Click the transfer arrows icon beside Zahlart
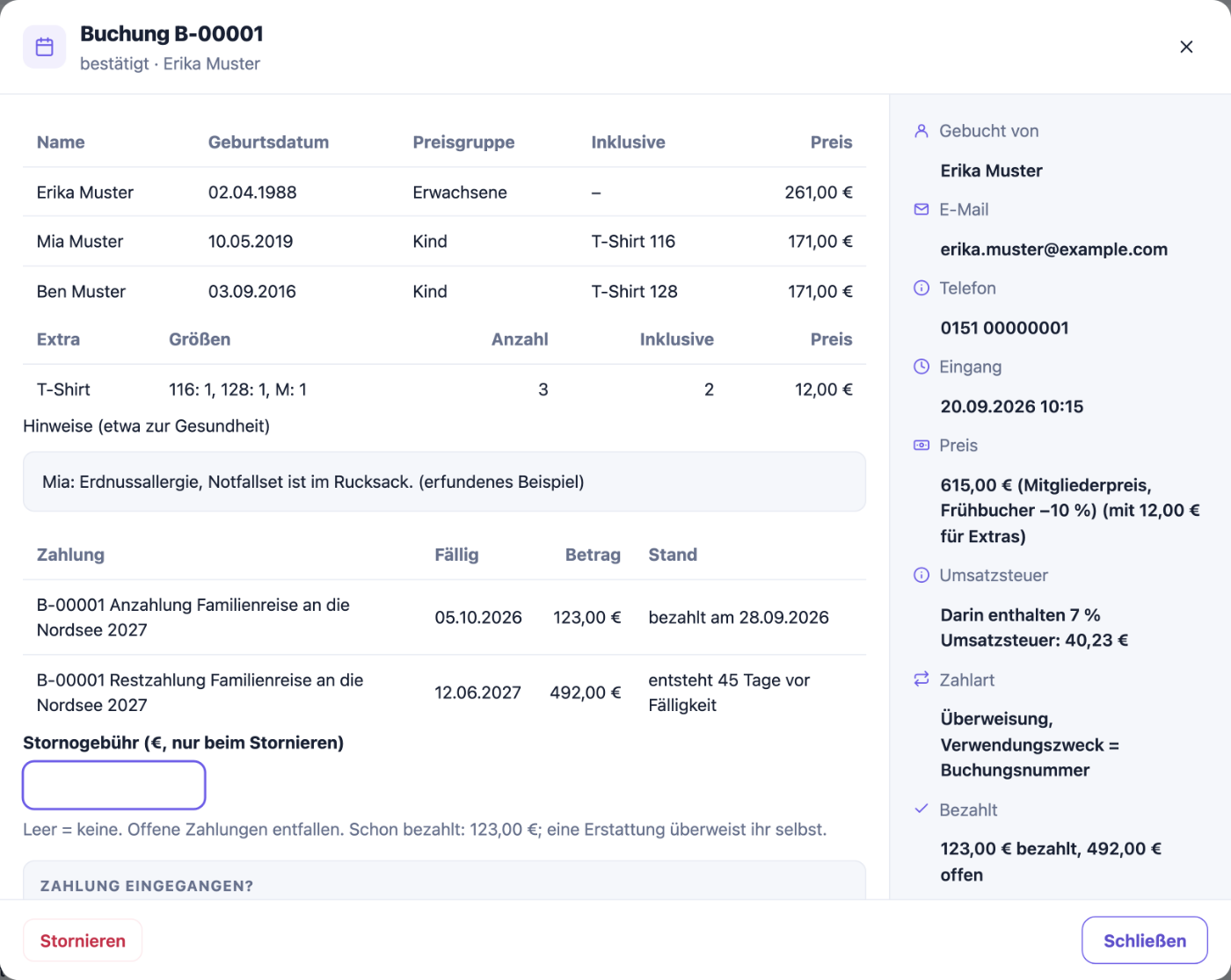 coord(921,679)
